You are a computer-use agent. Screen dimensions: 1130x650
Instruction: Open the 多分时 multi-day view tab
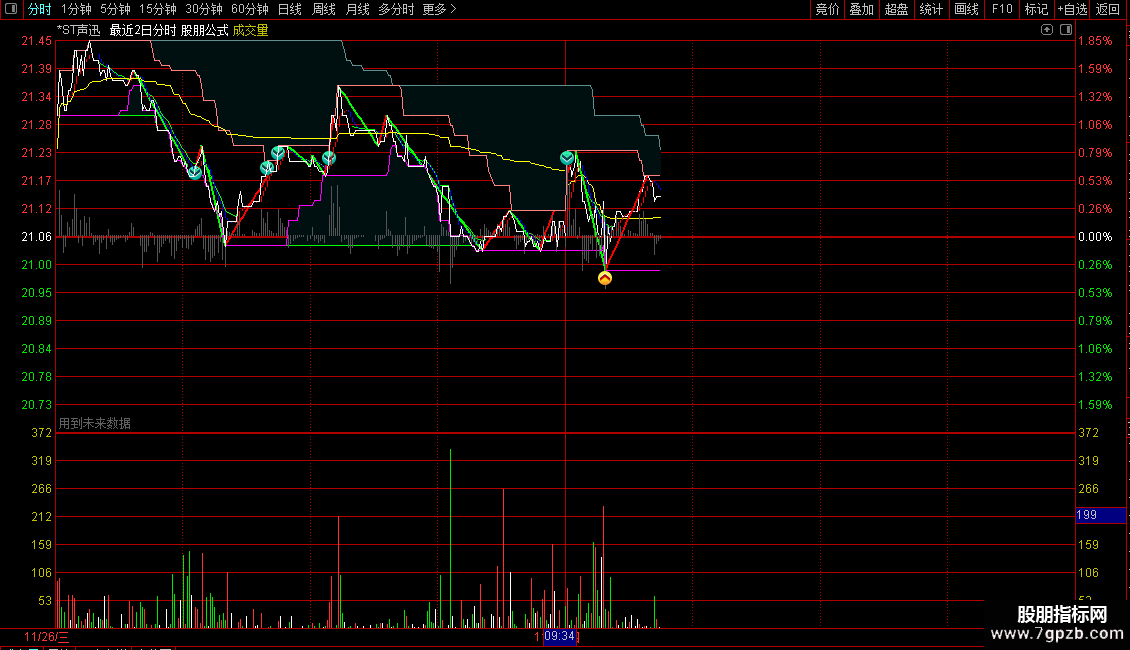point(396,9)
